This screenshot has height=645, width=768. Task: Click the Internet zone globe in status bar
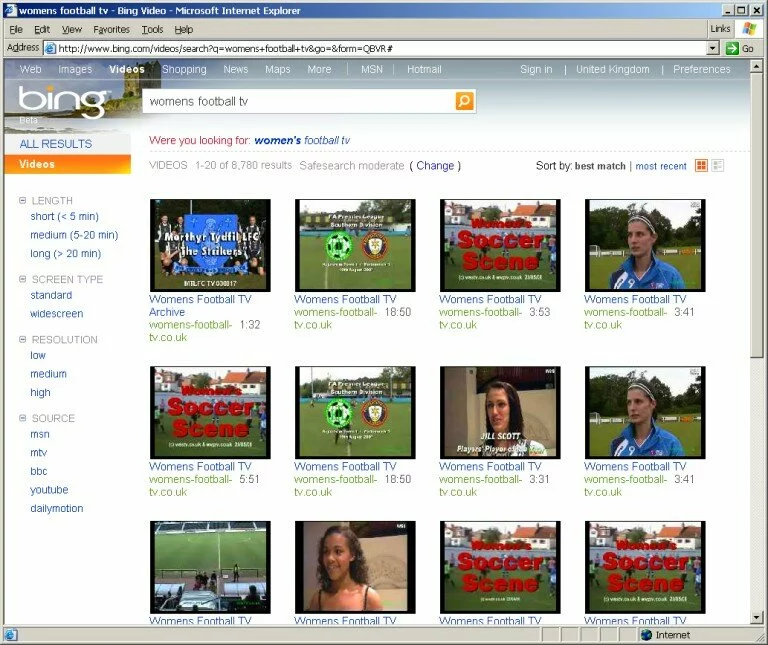click(646, 635)
